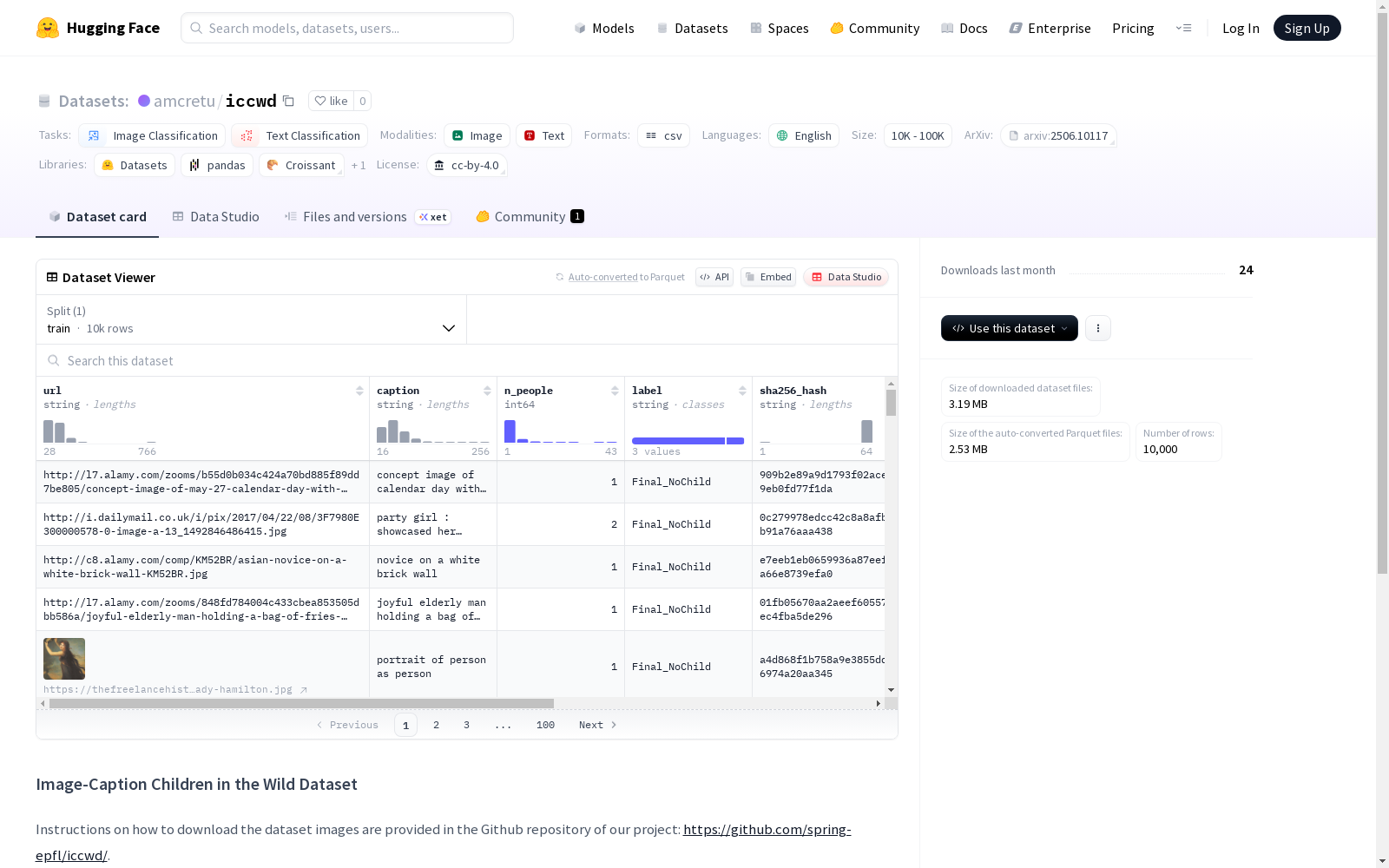The image size is (1389, 868).
Task: Open the navigation overflow menu icon
Action: pos(1183,28)
